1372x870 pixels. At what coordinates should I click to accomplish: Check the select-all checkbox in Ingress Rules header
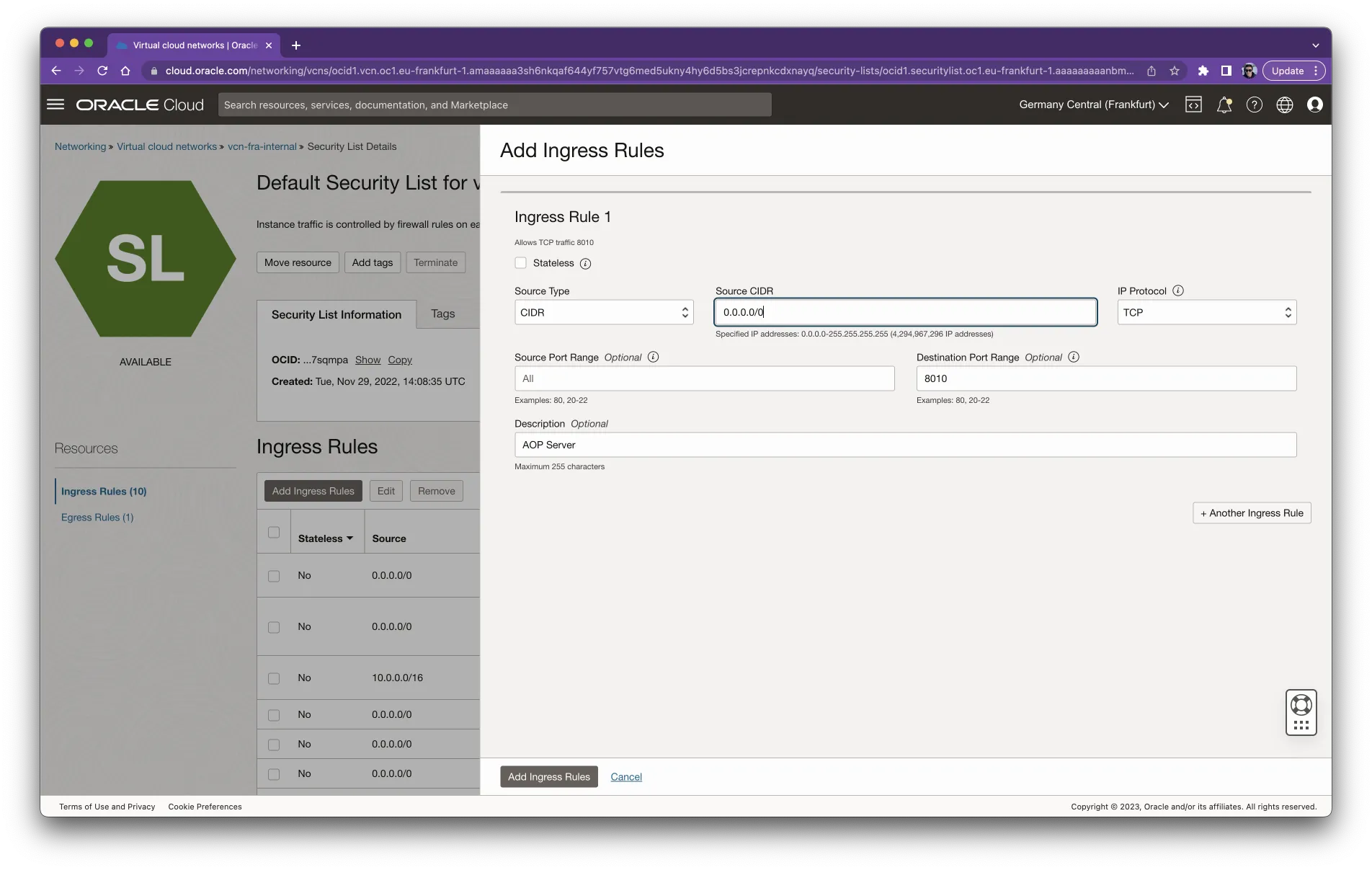point(274,532)
